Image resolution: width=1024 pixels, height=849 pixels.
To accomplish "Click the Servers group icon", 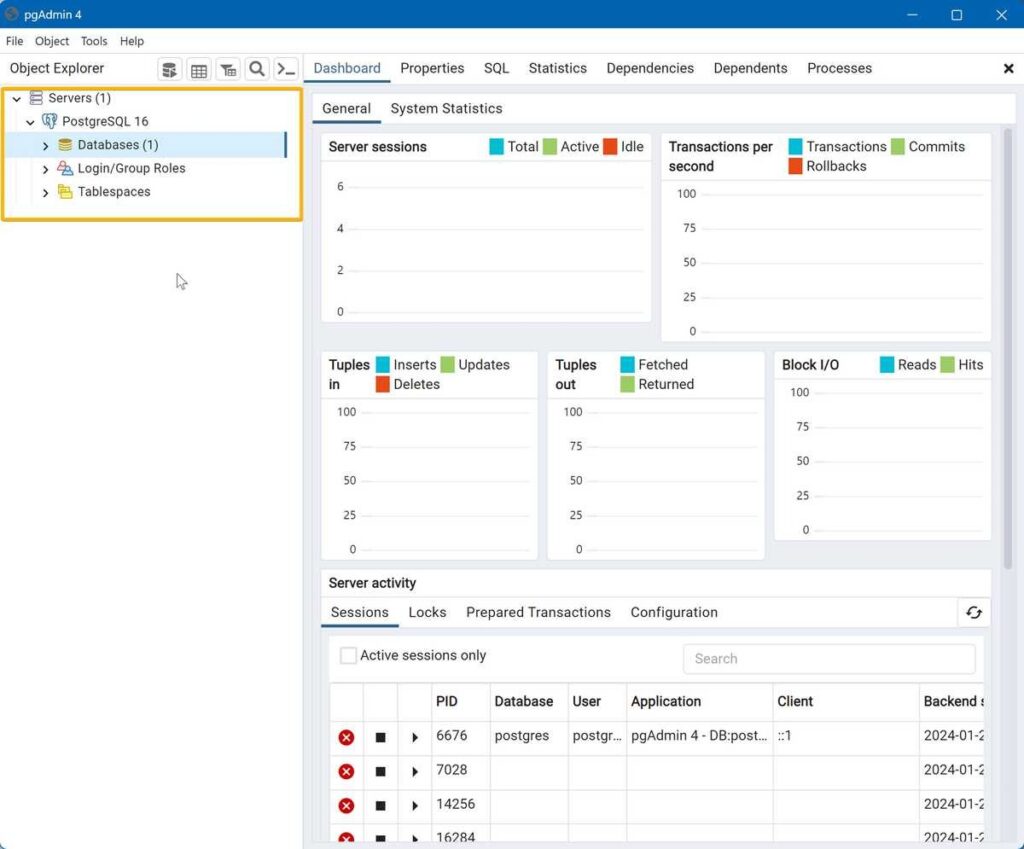I will 36,98.
